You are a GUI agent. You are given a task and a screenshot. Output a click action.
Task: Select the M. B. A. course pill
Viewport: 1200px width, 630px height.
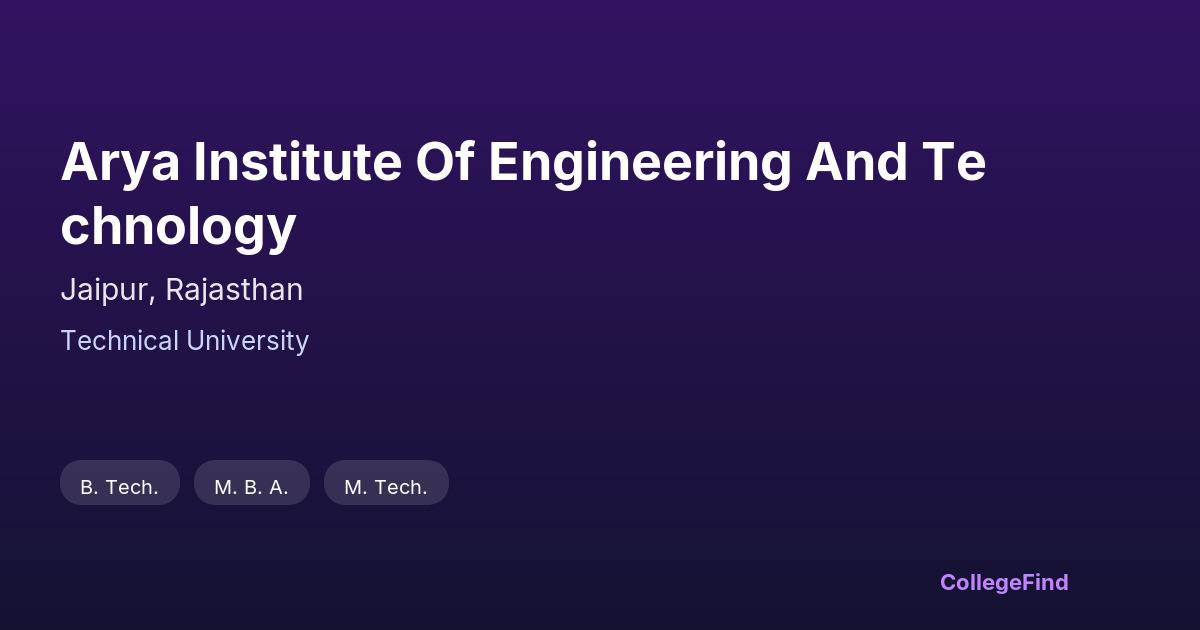(x=251, y=487)
